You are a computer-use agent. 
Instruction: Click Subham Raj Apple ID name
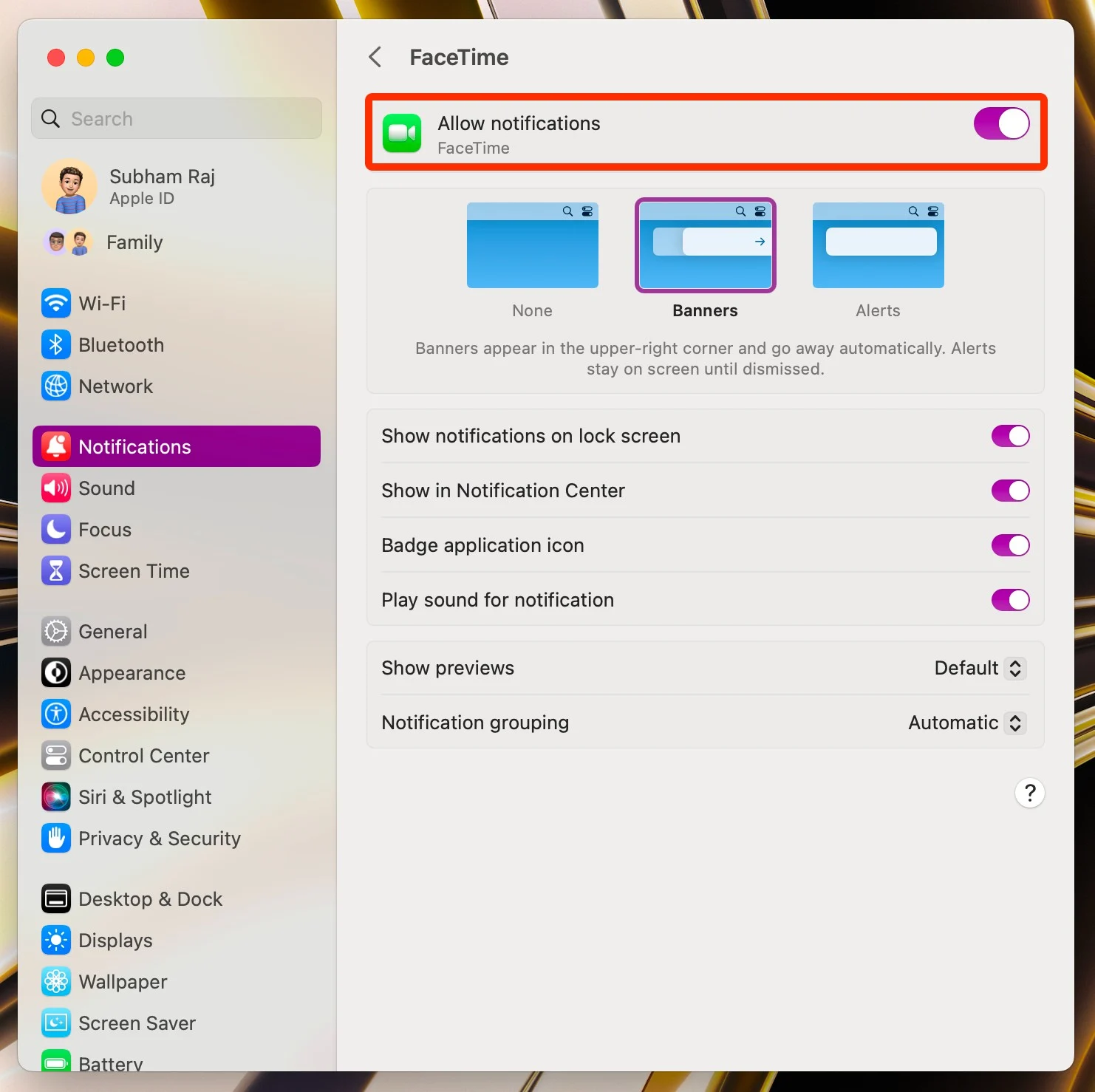[163, 177]
